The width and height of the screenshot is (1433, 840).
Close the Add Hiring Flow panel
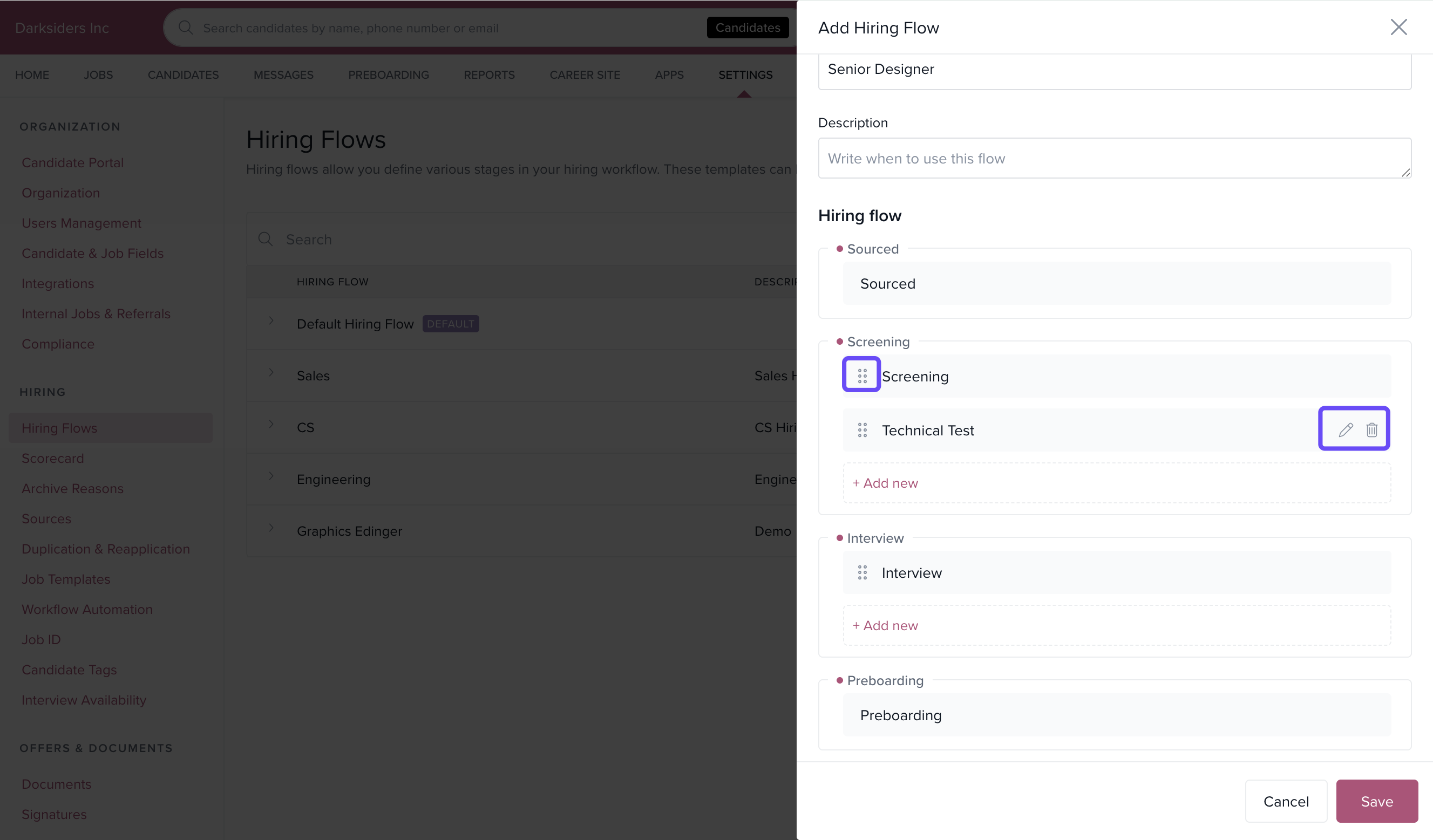1398,28
